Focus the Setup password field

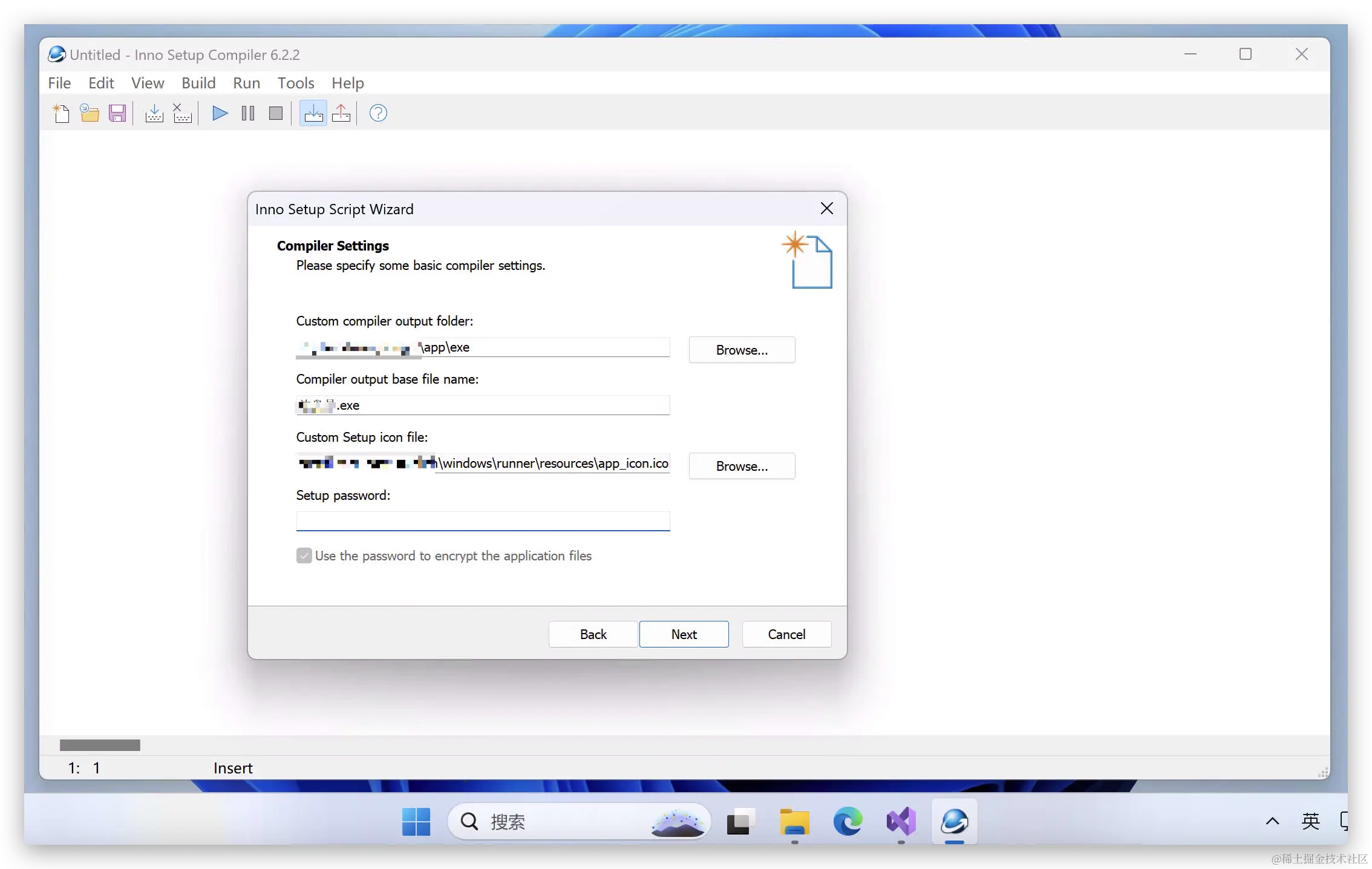(483, 522)
